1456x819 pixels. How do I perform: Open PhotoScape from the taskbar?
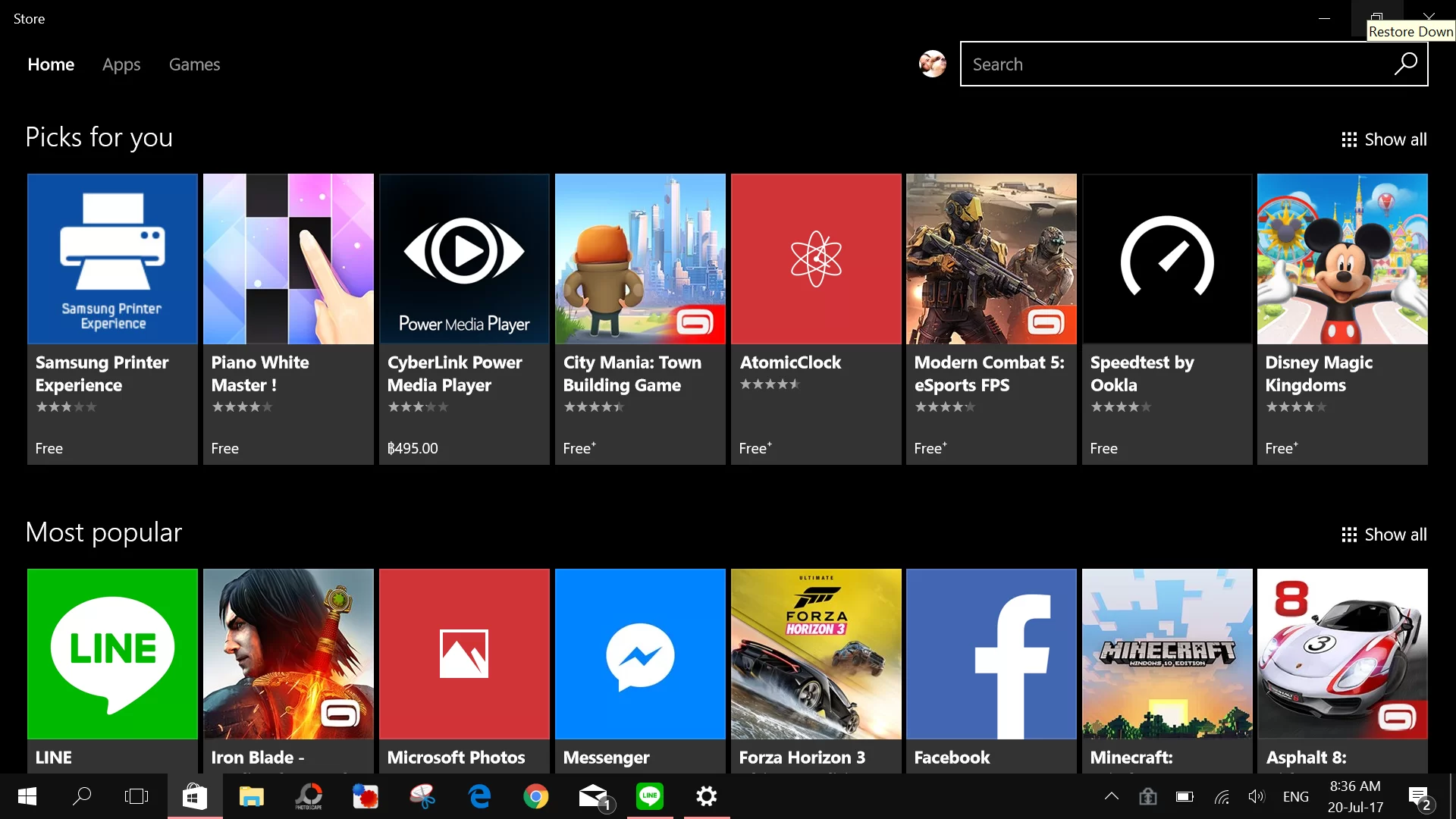tap(309, 796)
